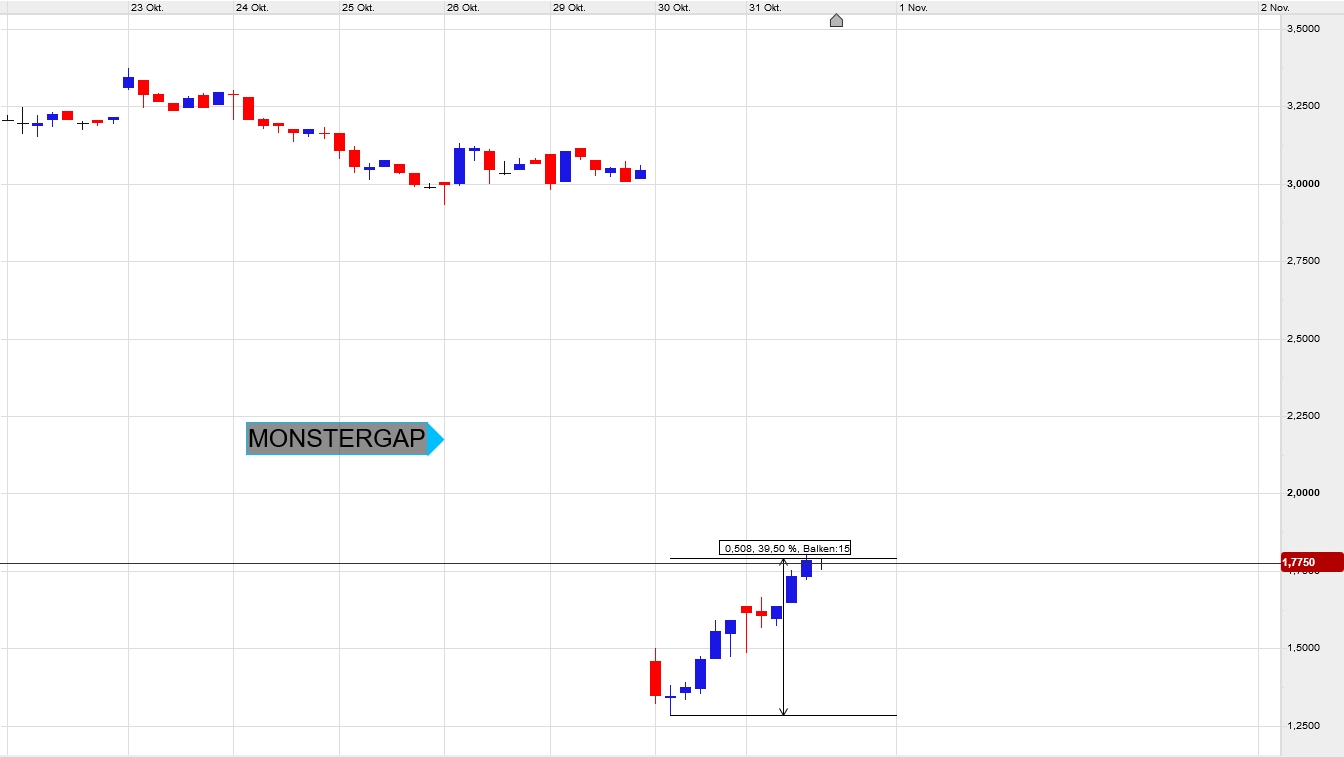
Task: Select the MONSTERGAP annotation label
Action: click(344, 438)
